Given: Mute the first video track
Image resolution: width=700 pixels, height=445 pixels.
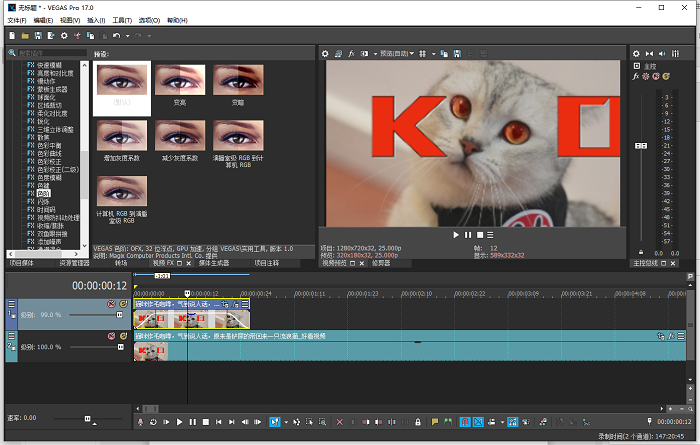Looking at the screenshot, I should pos(112,304).
